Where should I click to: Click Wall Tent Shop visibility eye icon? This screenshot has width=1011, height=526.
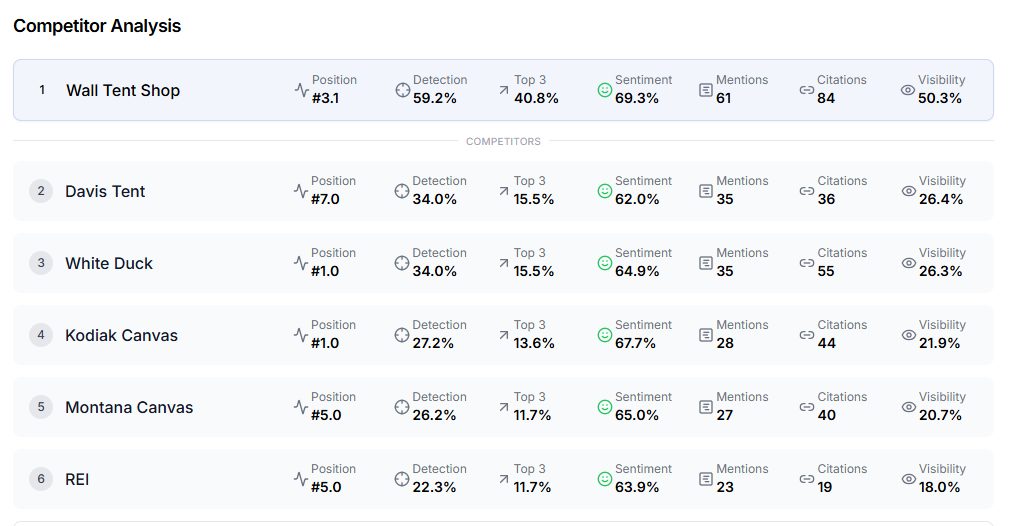pyautogui.click(x=908, y=90)
